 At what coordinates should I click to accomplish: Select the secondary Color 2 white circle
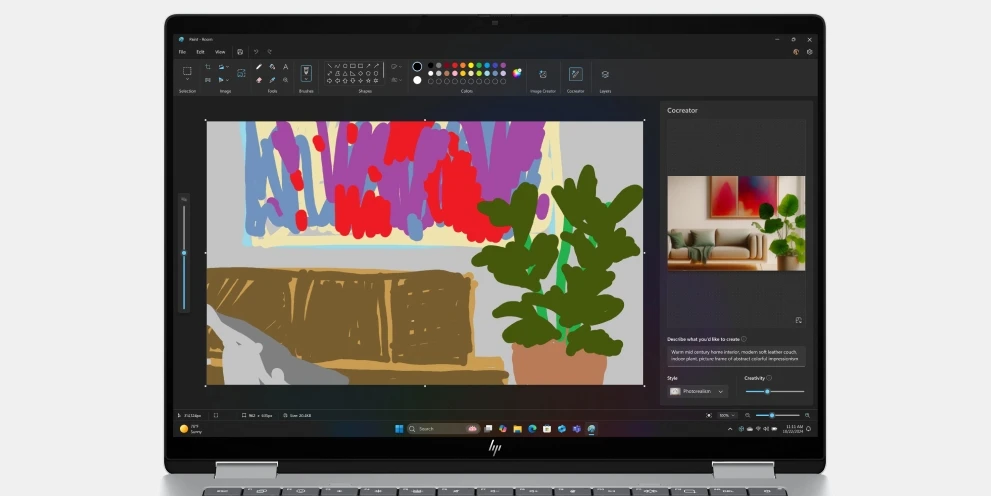point(417,80)
